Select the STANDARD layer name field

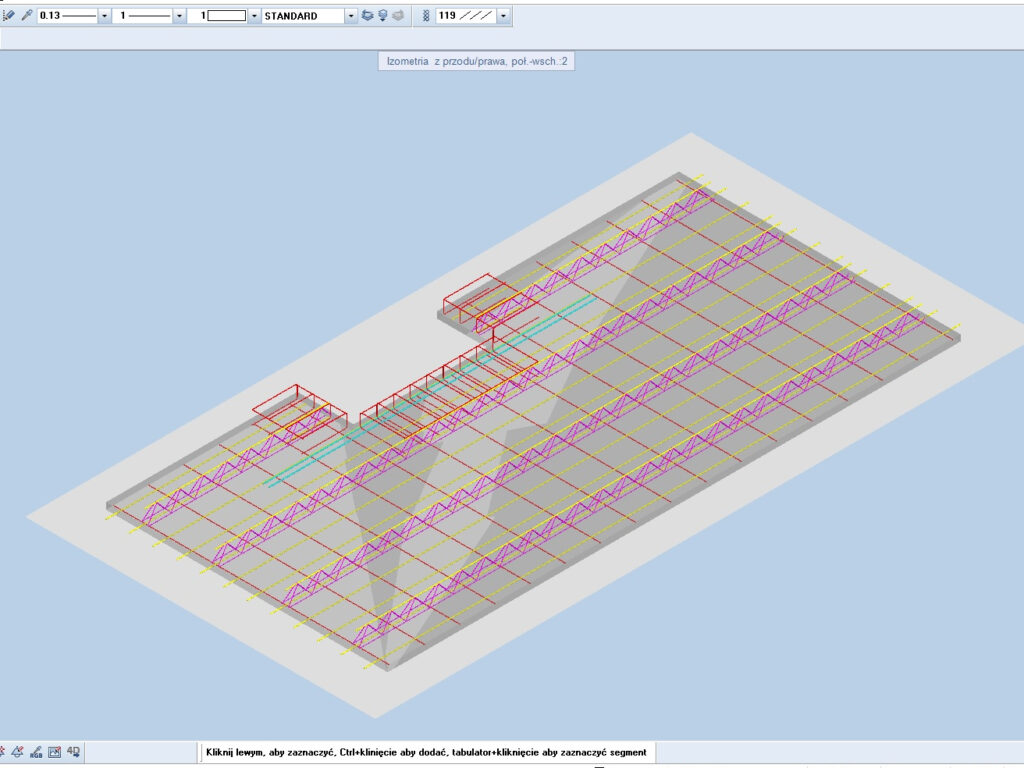pyautogui.click(x=302, y=16)
